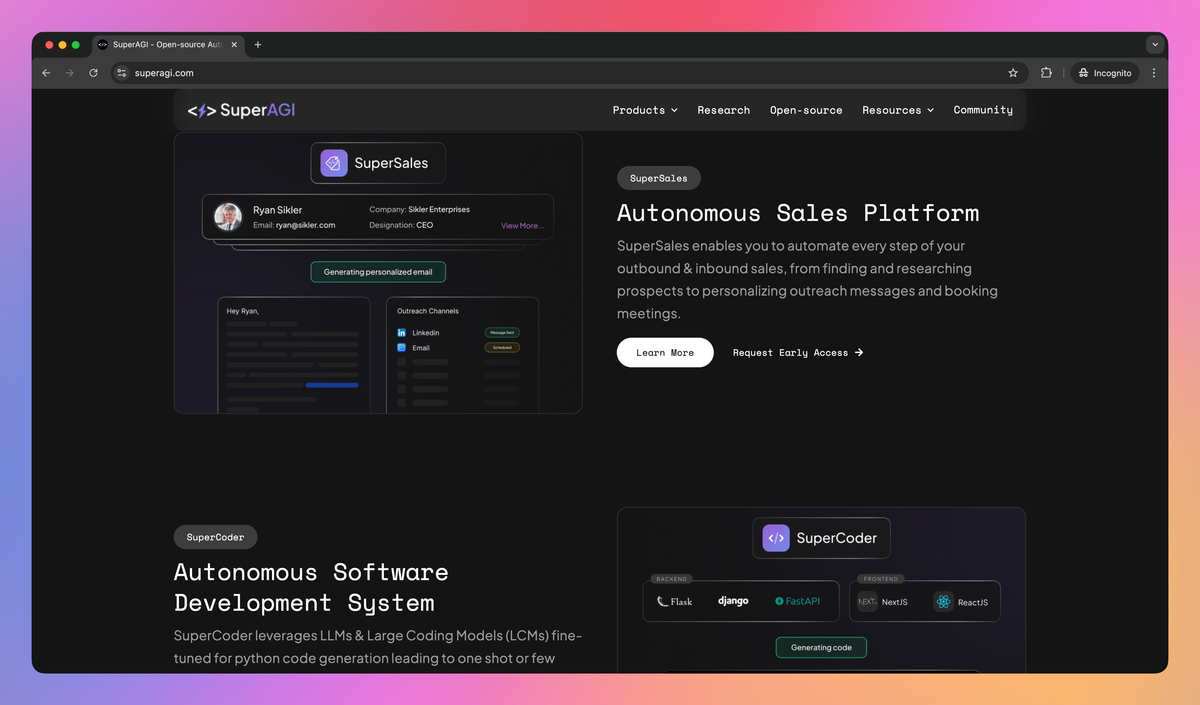This screenshot has width=1200, height=705.
Task: Click the Scheduled status badge
Action: click(x=502, y=348)
